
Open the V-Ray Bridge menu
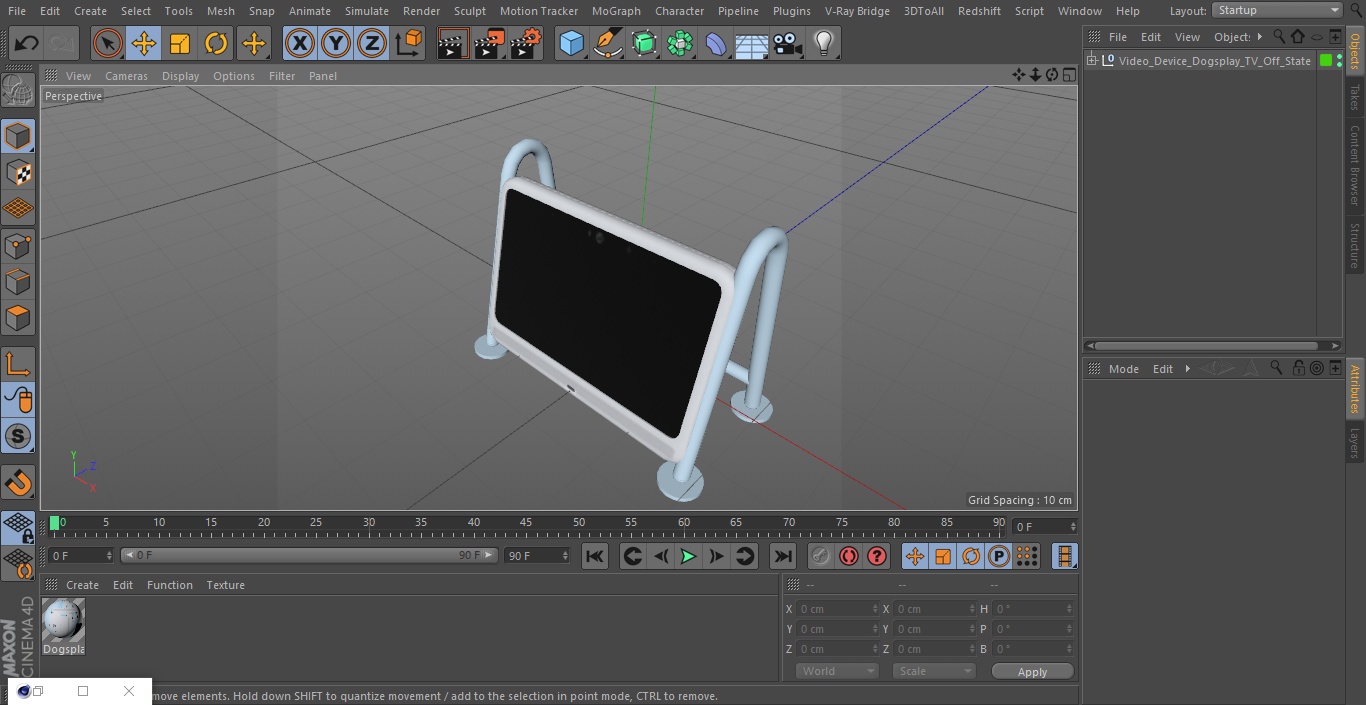[857, 11]
